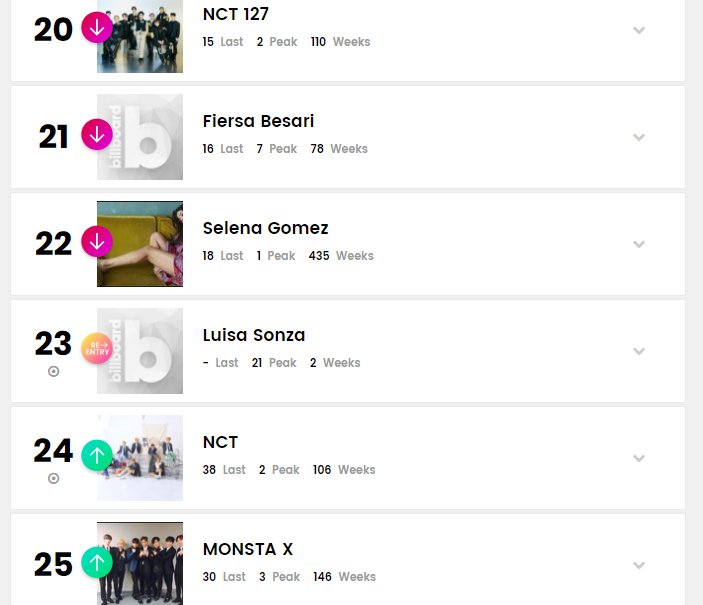Click the pink down arrow for Selena Gomez
Viewport: 703px width, 605px height.
[97, 242]
